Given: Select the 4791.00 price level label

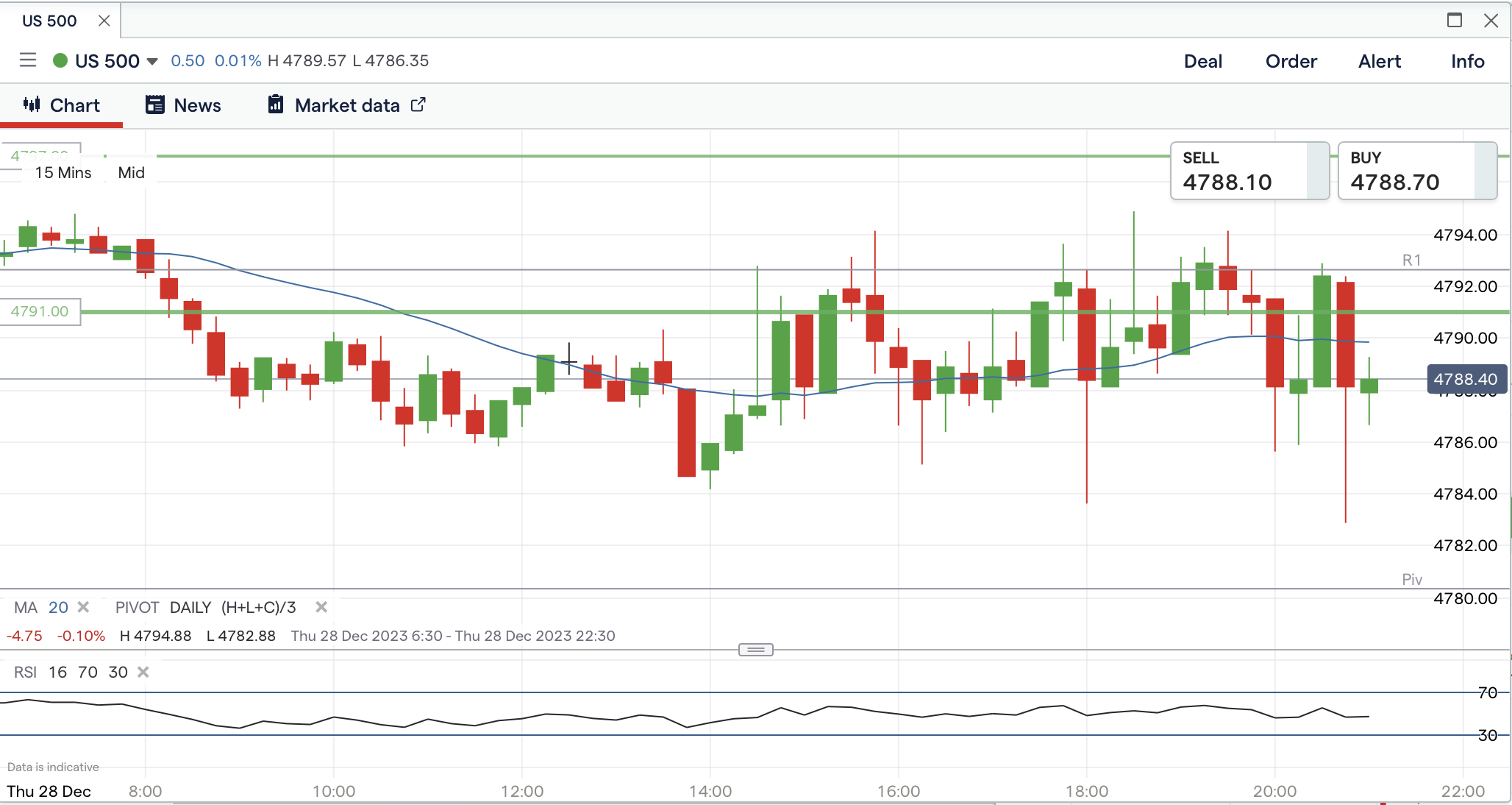Looking at the screenshot, I should [40, 311].
